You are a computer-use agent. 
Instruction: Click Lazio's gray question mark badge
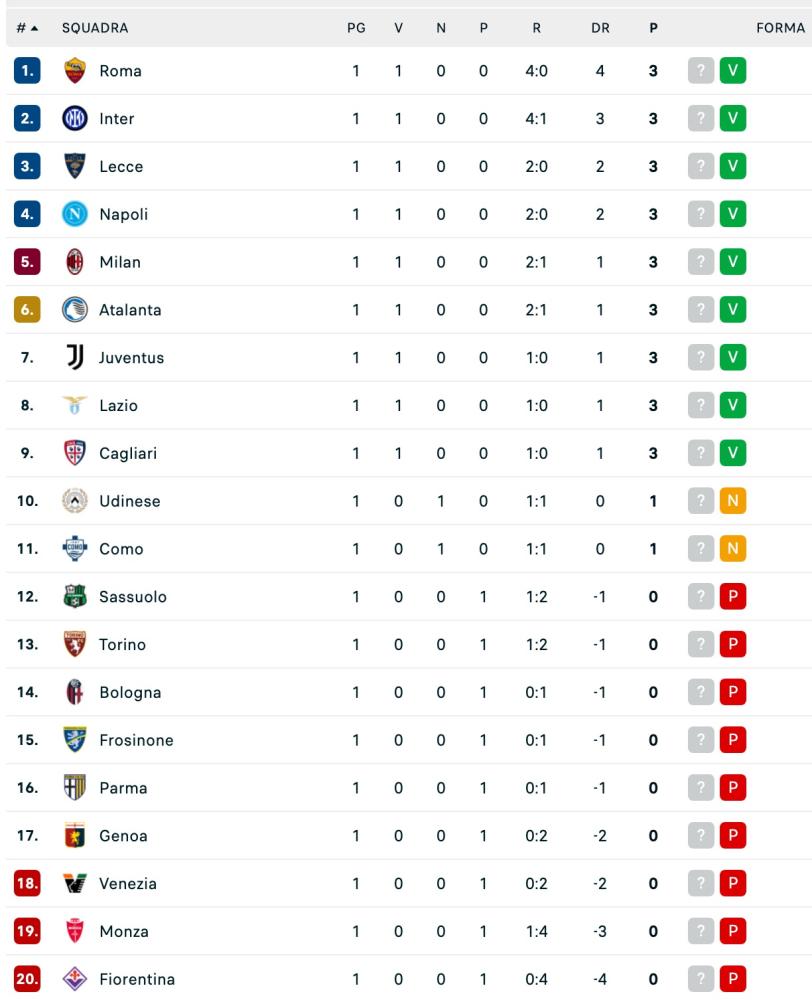point(700,405)
